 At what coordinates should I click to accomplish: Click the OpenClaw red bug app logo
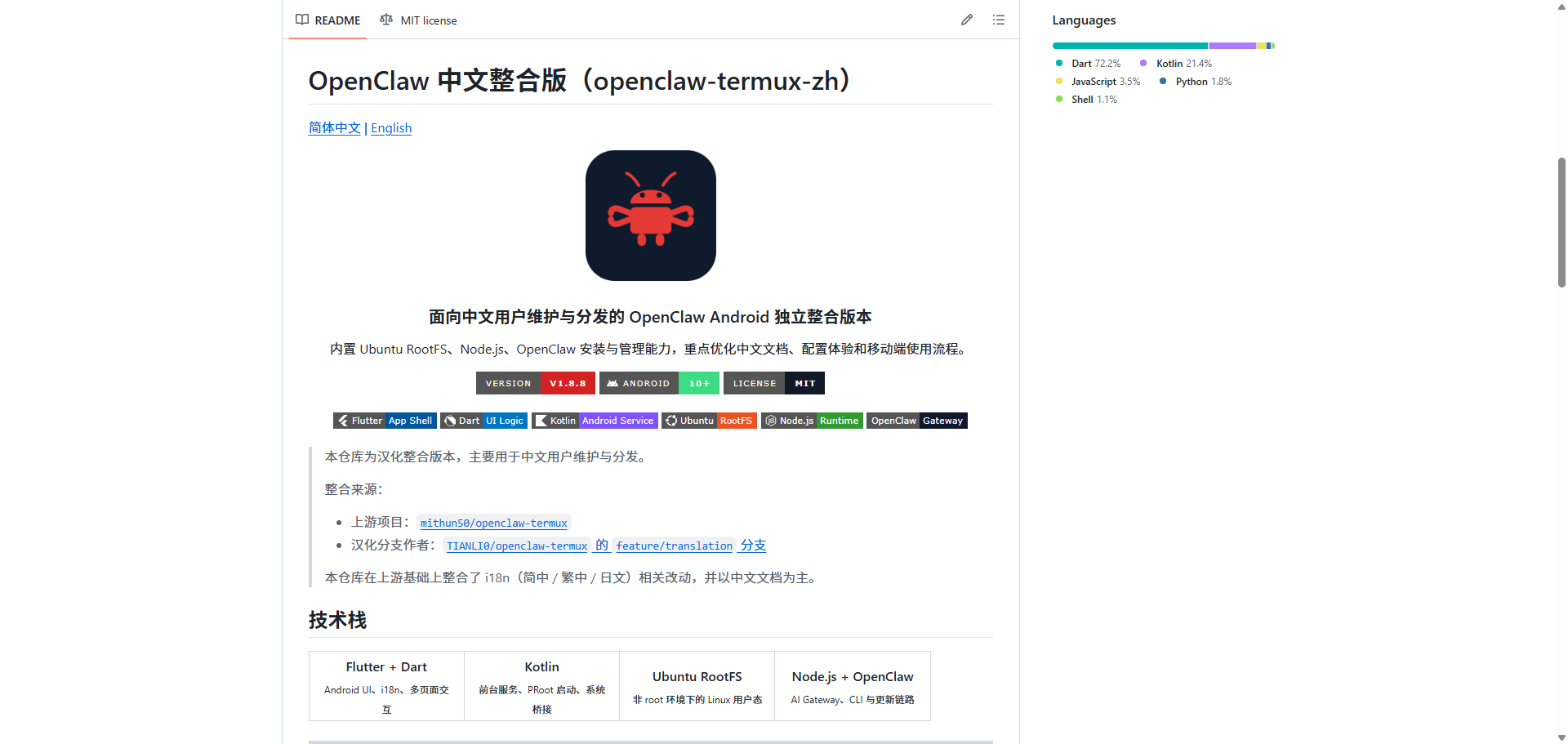(x=650, y=216)
